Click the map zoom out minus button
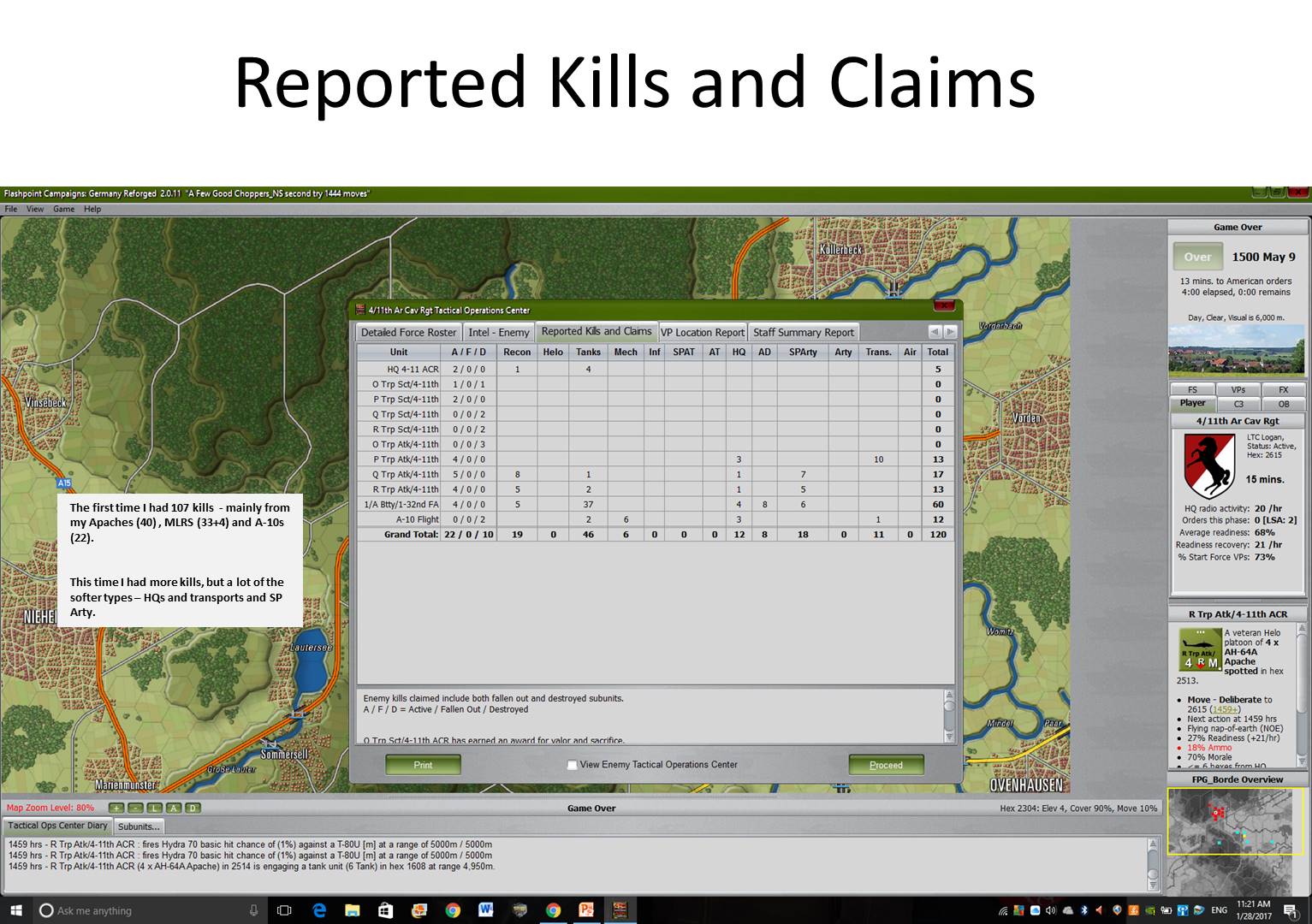The image size is (1312, 924). [135, 808]
